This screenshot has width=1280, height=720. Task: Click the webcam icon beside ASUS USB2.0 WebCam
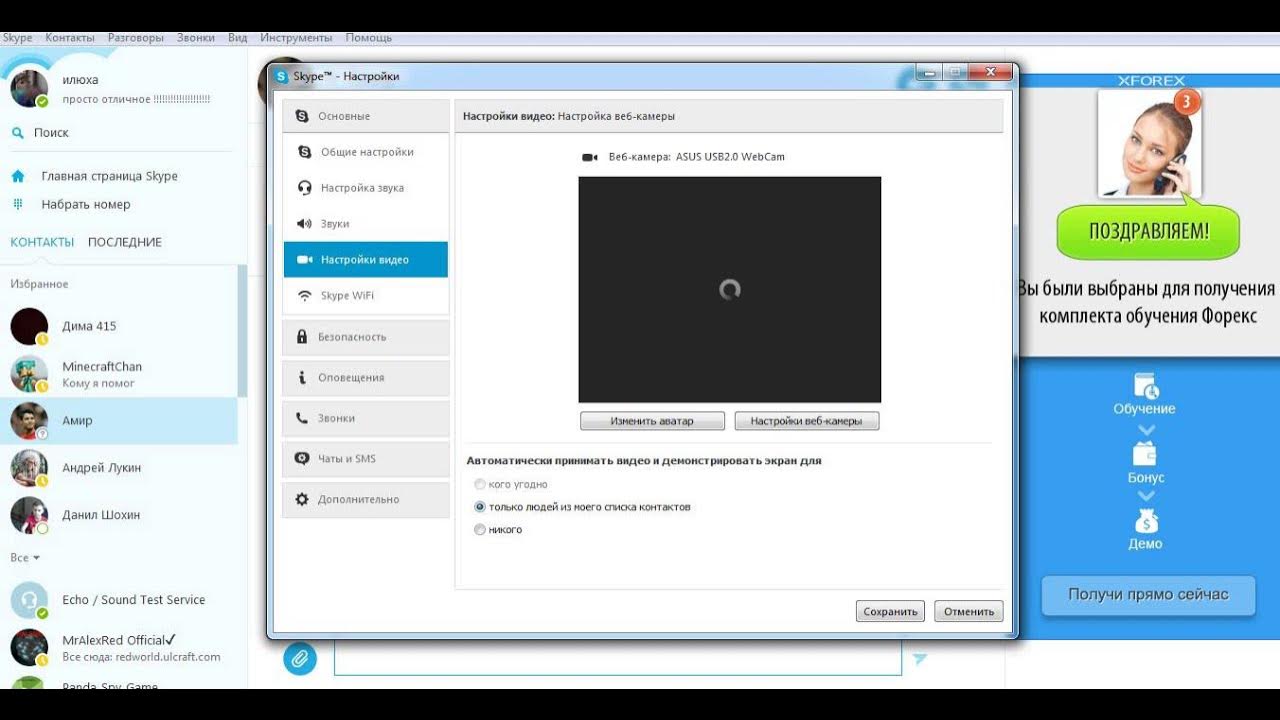coord(590,157)
